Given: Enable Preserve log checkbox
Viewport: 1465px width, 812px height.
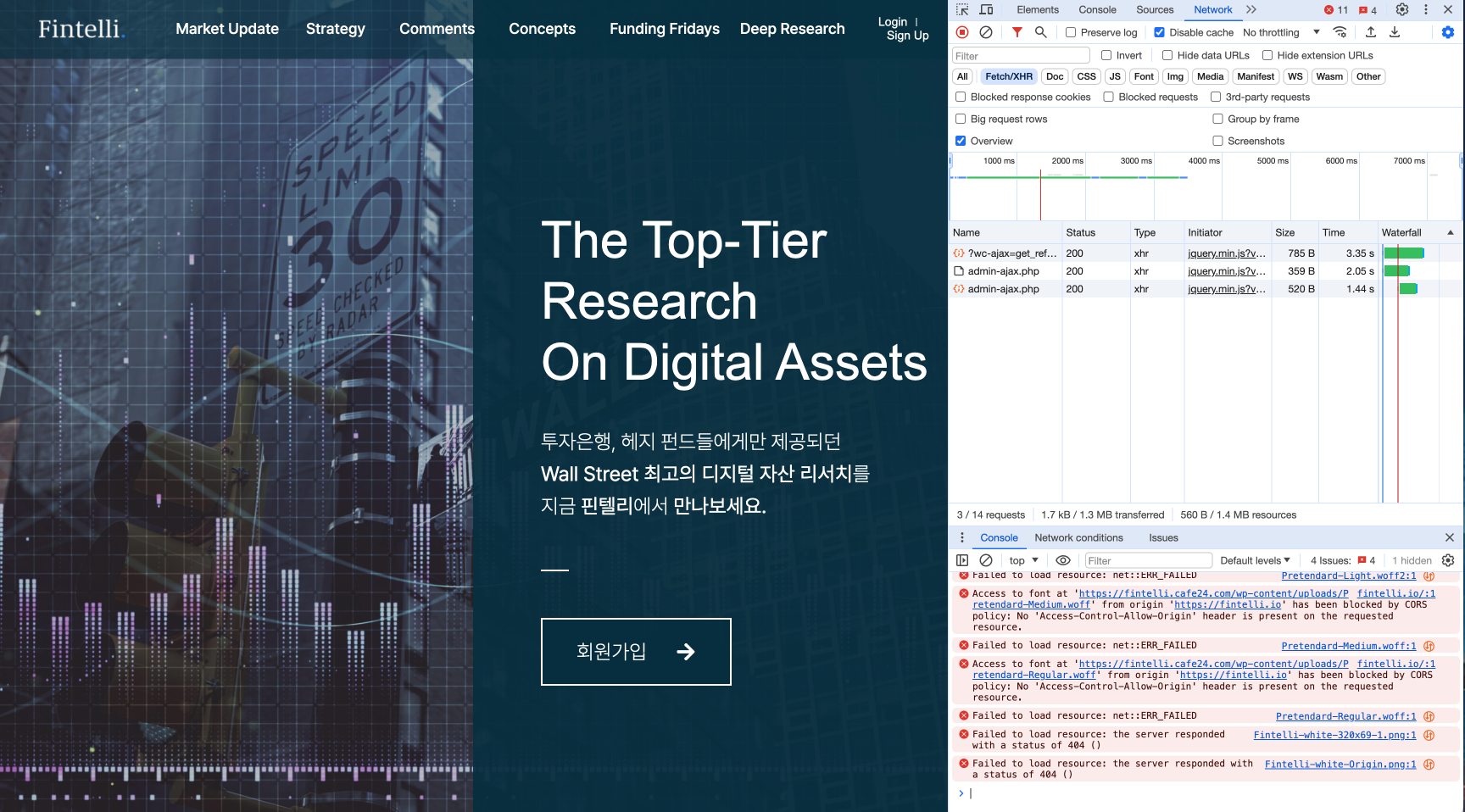Looking at the screenshot, I should click(1071, 32).
